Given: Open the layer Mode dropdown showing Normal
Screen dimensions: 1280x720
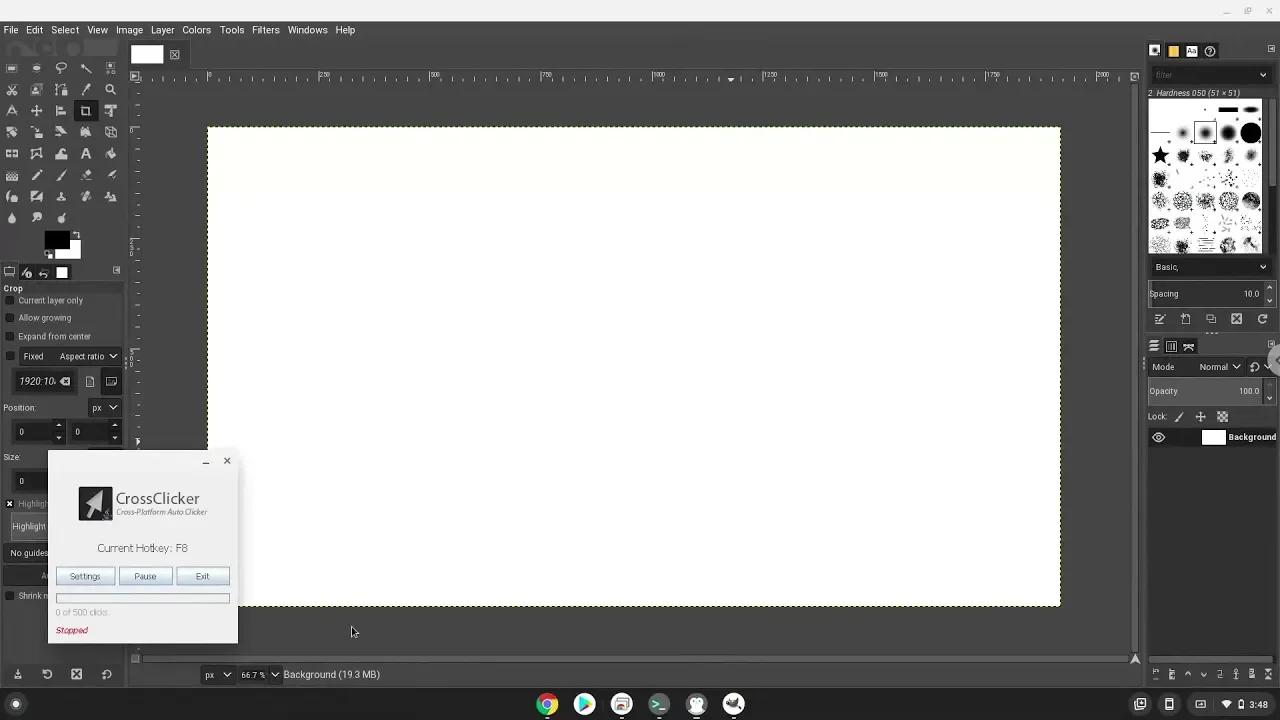Looking at the screenshot, I should click(1218, 366).
